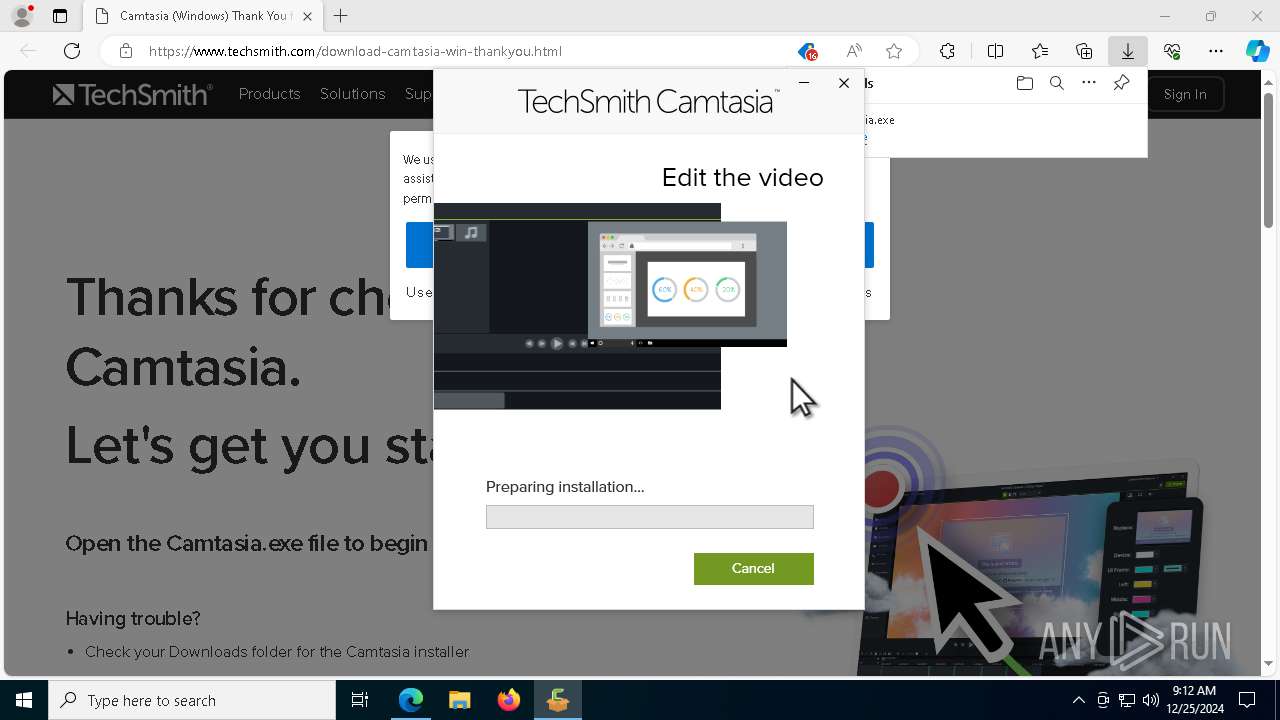Click the address bar URL
Screen dimensions: 1280x720
pyautogui.click(x=355, y=51)
